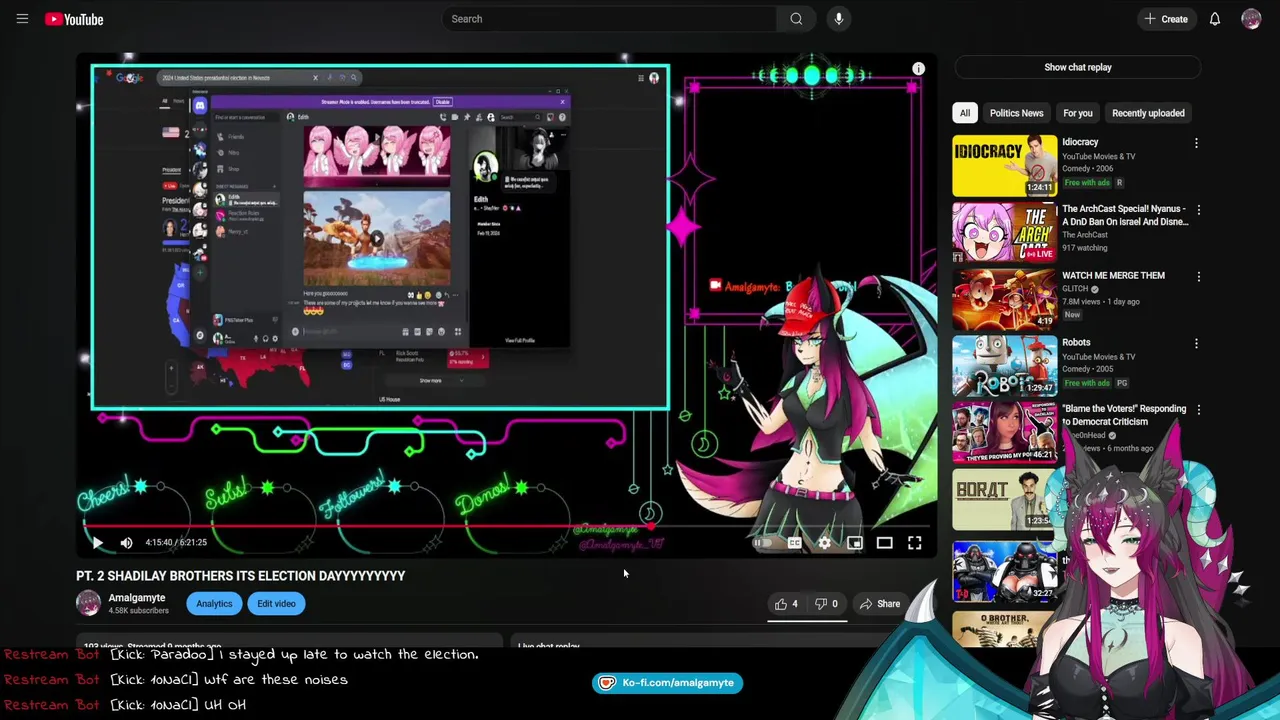This screenshot has height=720, width=1280.
Task: Open the Blame the Voters video thumbnail
Action: [1004, 432]
